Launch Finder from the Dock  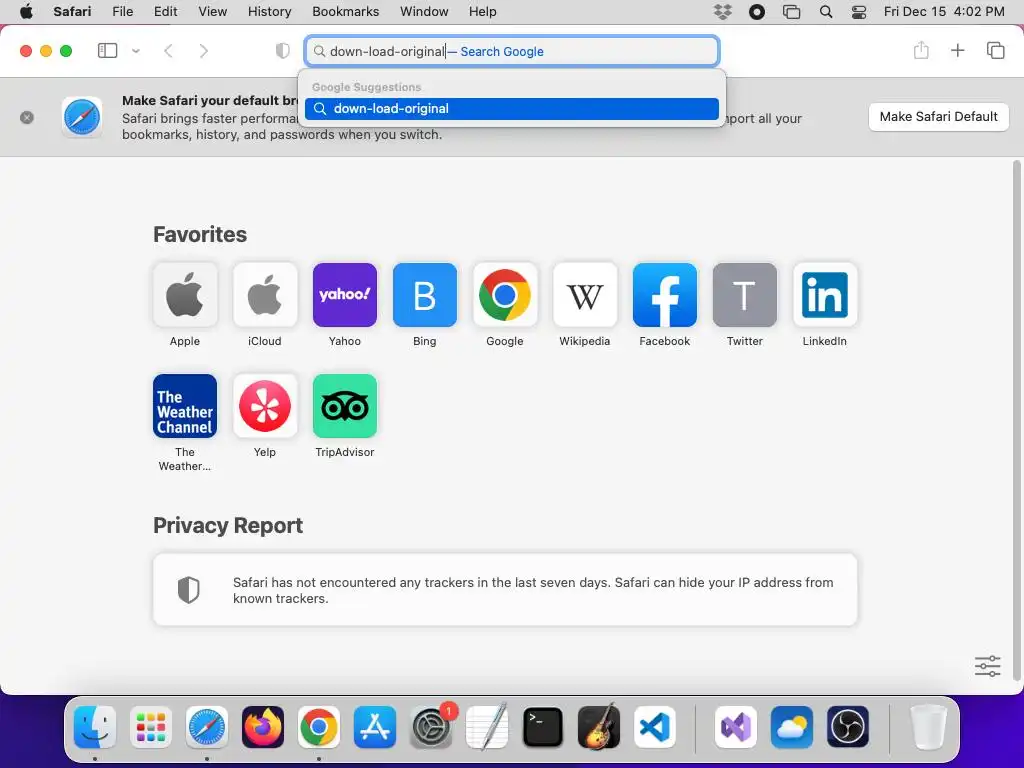coord(95,727)
